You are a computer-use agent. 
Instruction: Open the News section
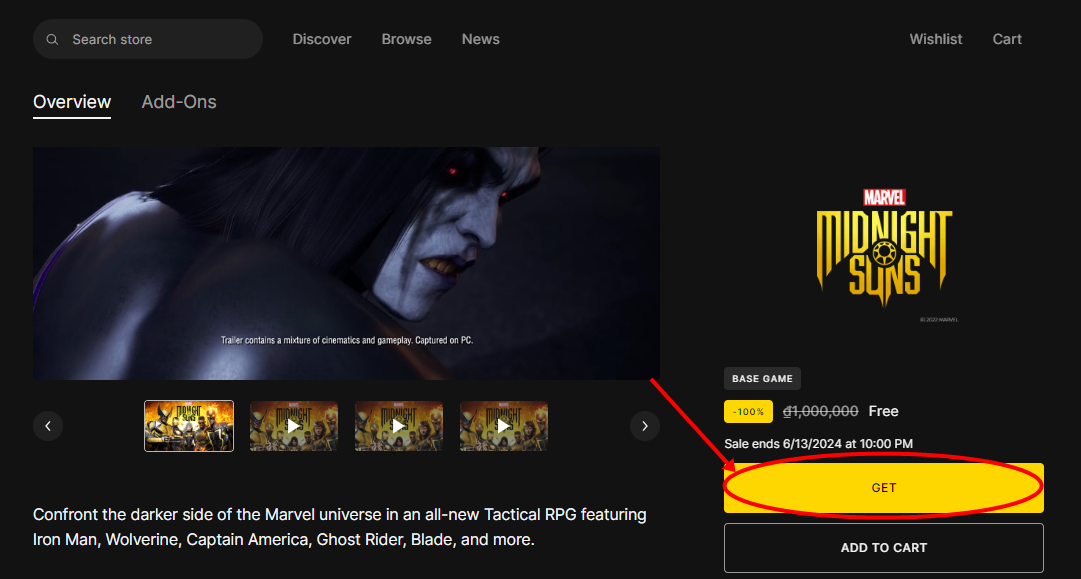coord(480,39)
